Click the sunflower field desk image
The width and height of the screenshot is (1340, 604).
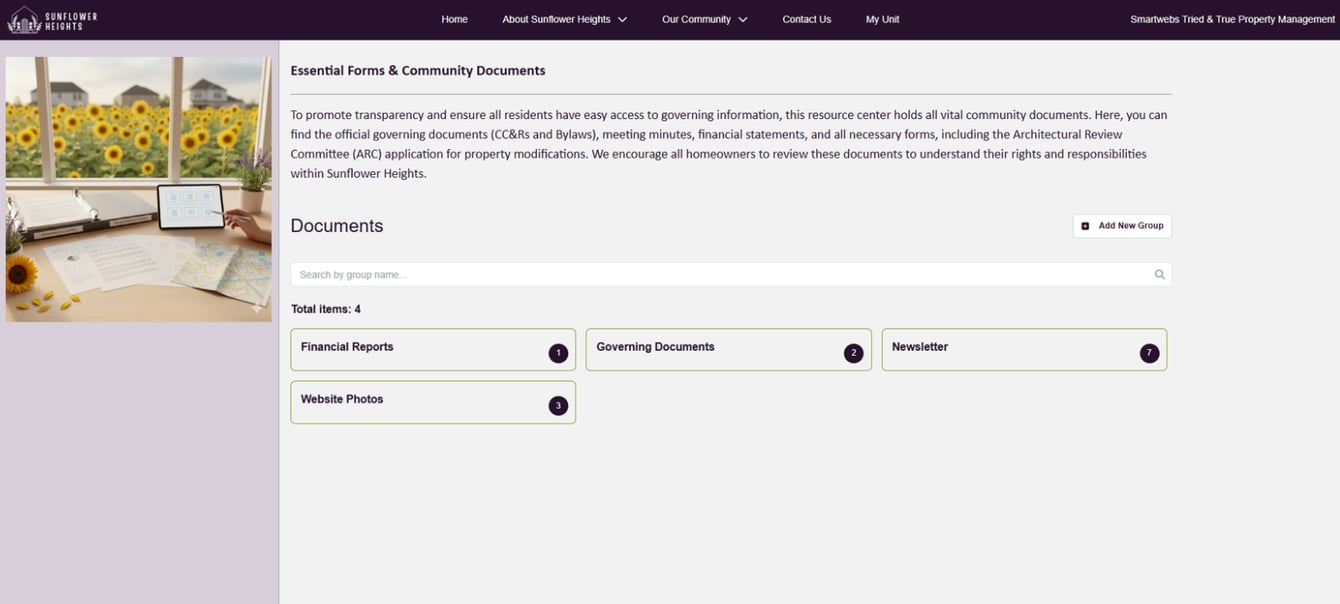138,189
